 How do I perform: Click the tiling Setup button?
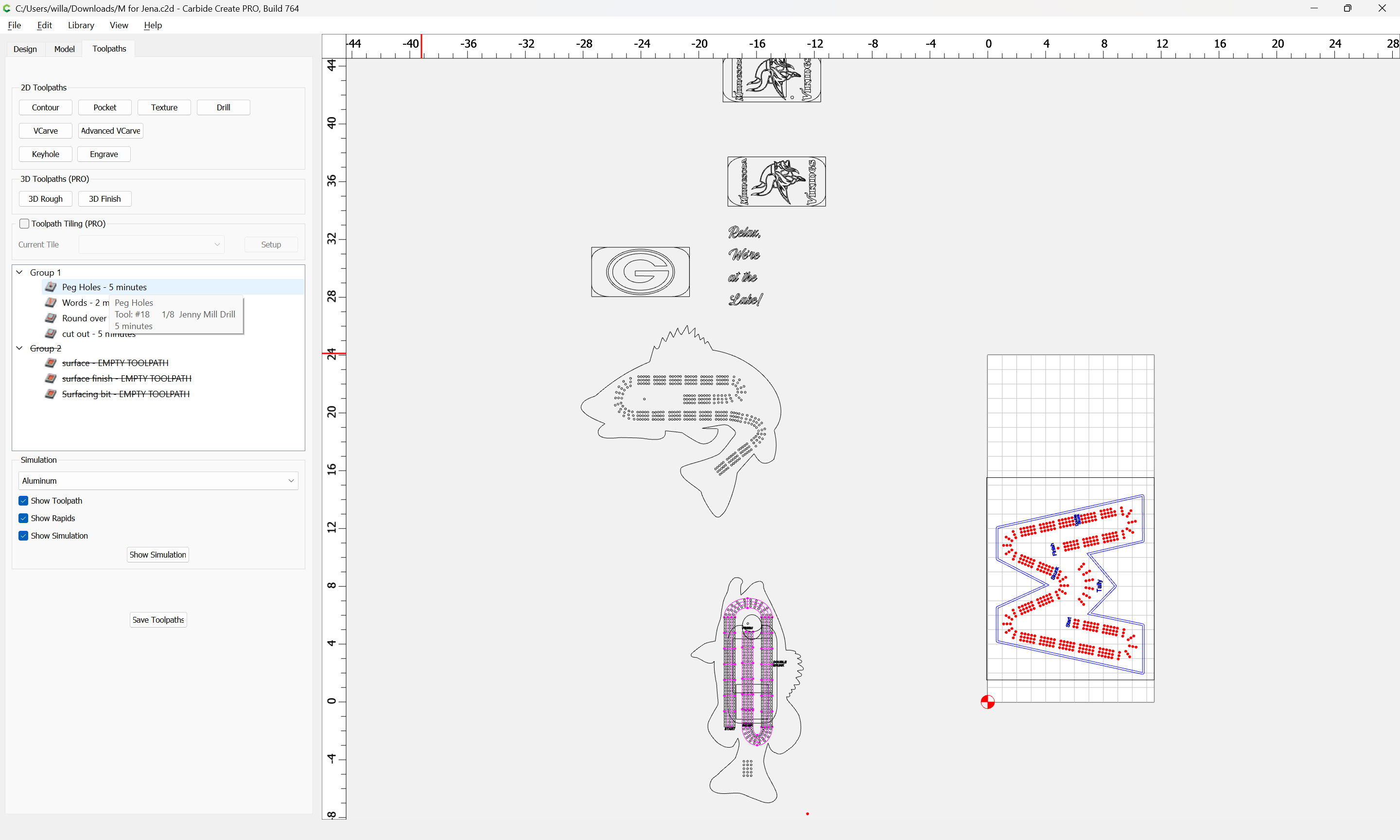tap(271, 245)
